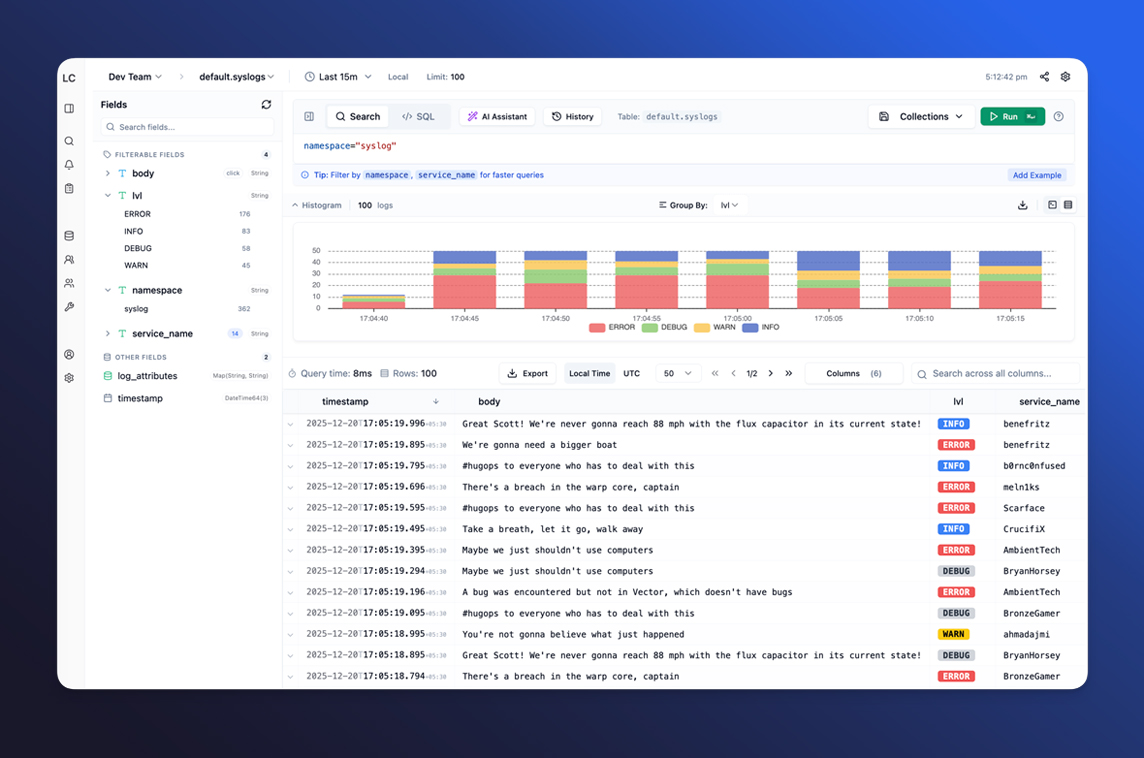Open notifications bell in left sidebar
Screen dimensions: 1144x758
[x=69, y=165]
